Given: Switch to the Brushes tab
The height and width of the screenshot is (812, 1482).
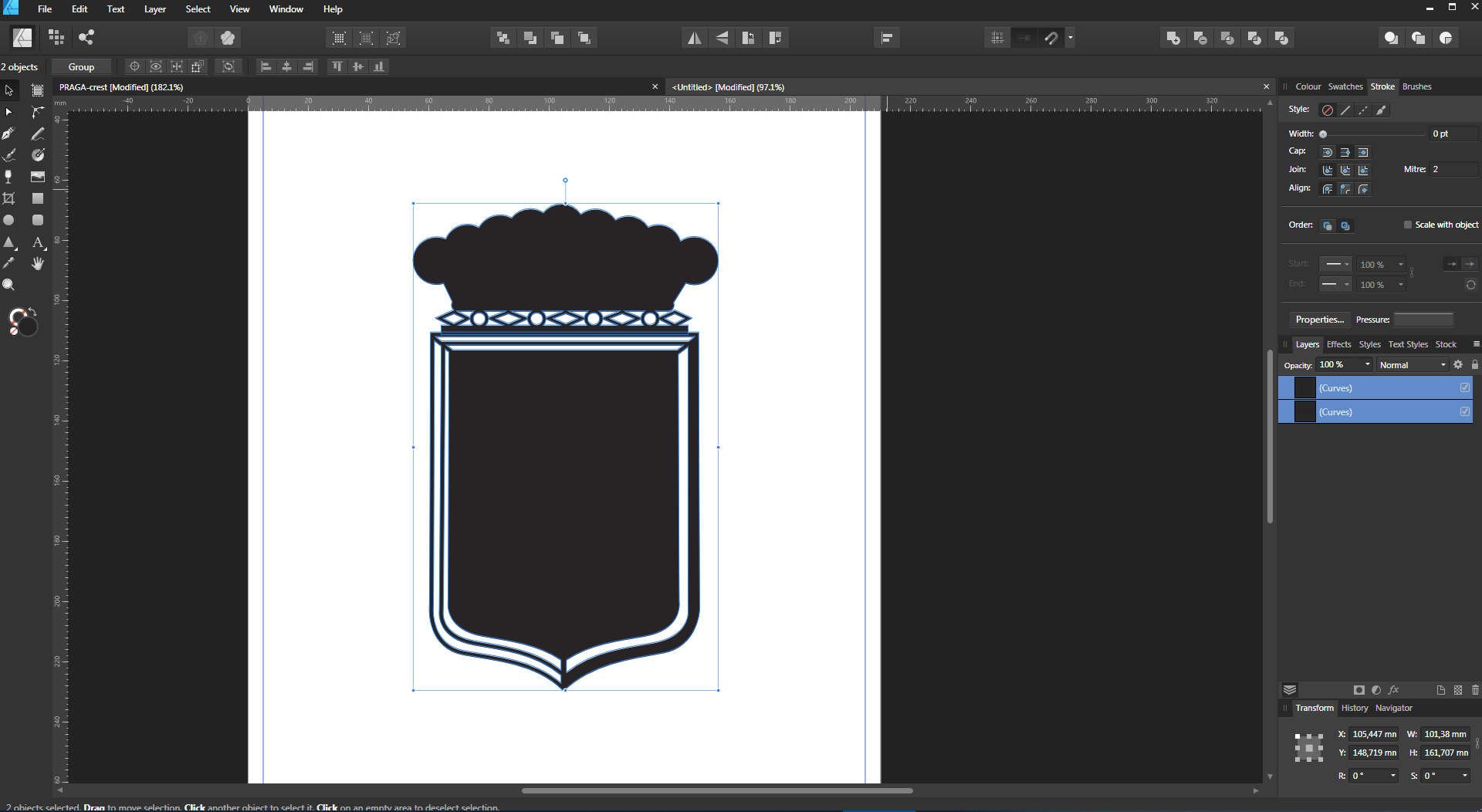Looking at the screenshot, I should [1416, 86].
